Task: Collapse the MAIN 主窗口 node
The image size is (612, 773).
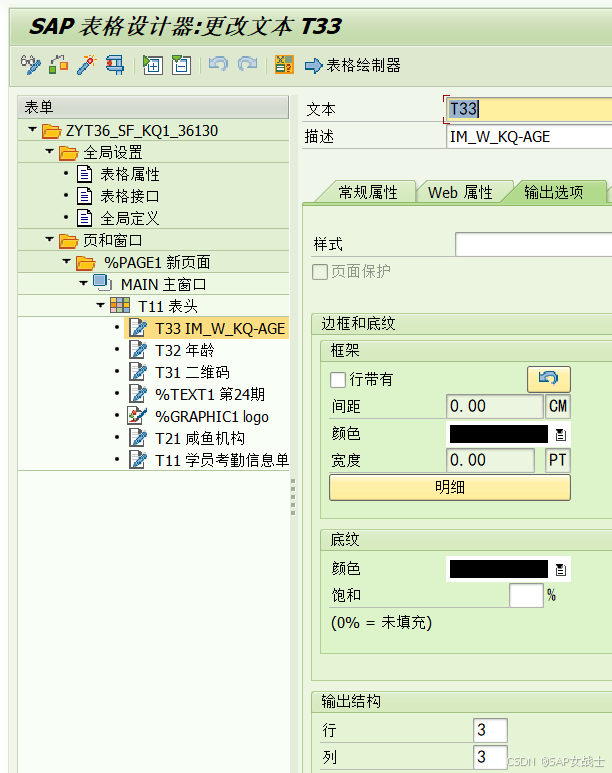Action: [x=84, y=283]
